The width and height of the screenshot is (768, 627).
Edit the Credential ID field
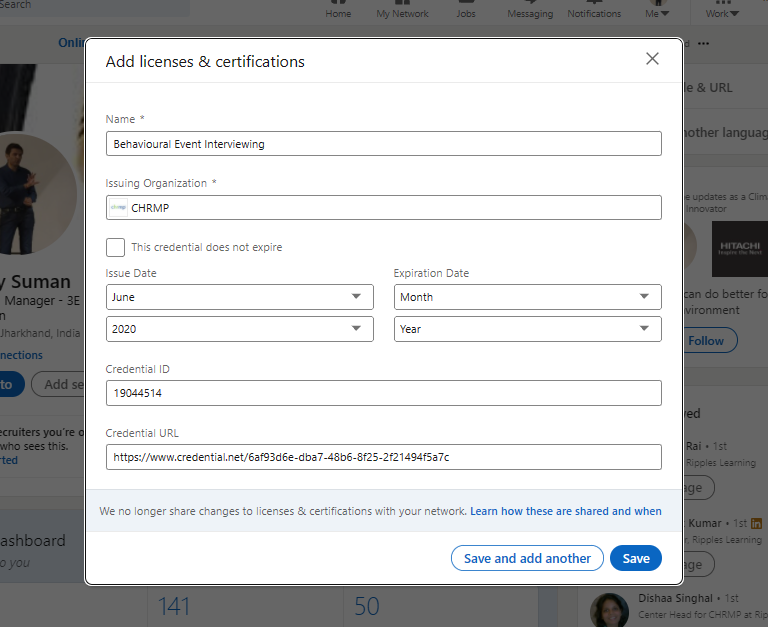[x=384, y=393]
